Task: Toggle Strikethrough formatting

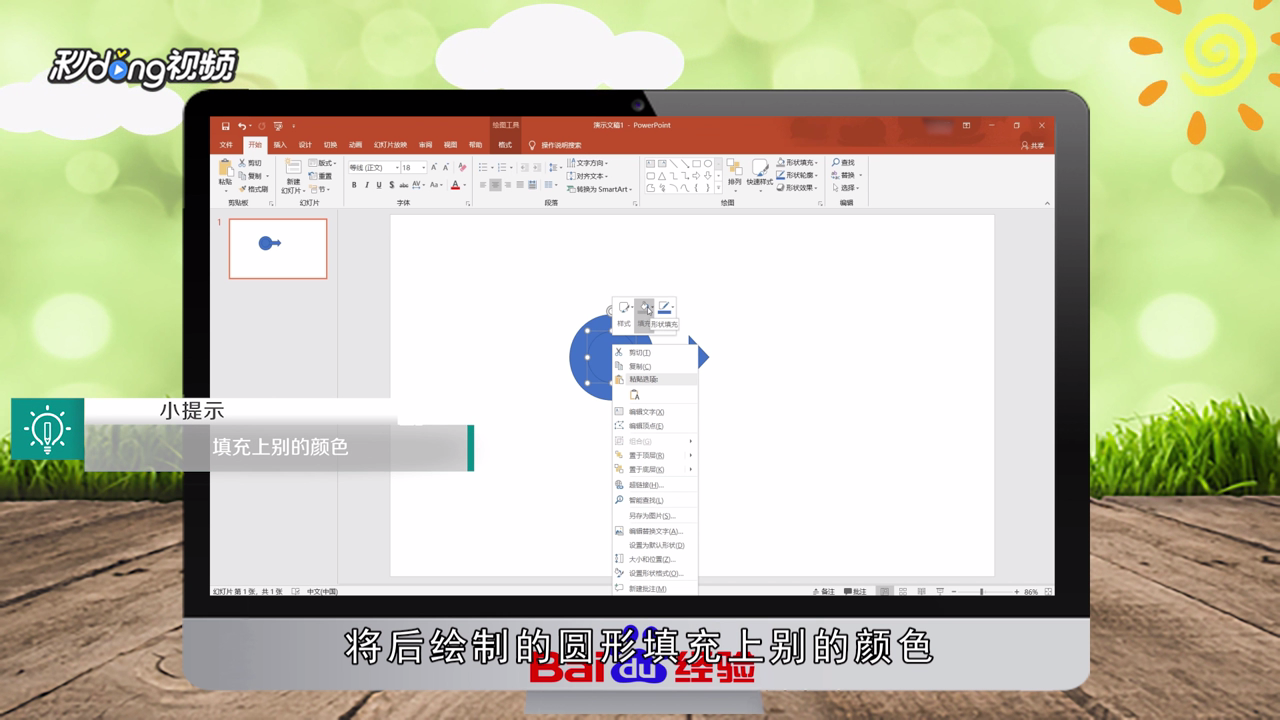Action: (x=403, y=185)
